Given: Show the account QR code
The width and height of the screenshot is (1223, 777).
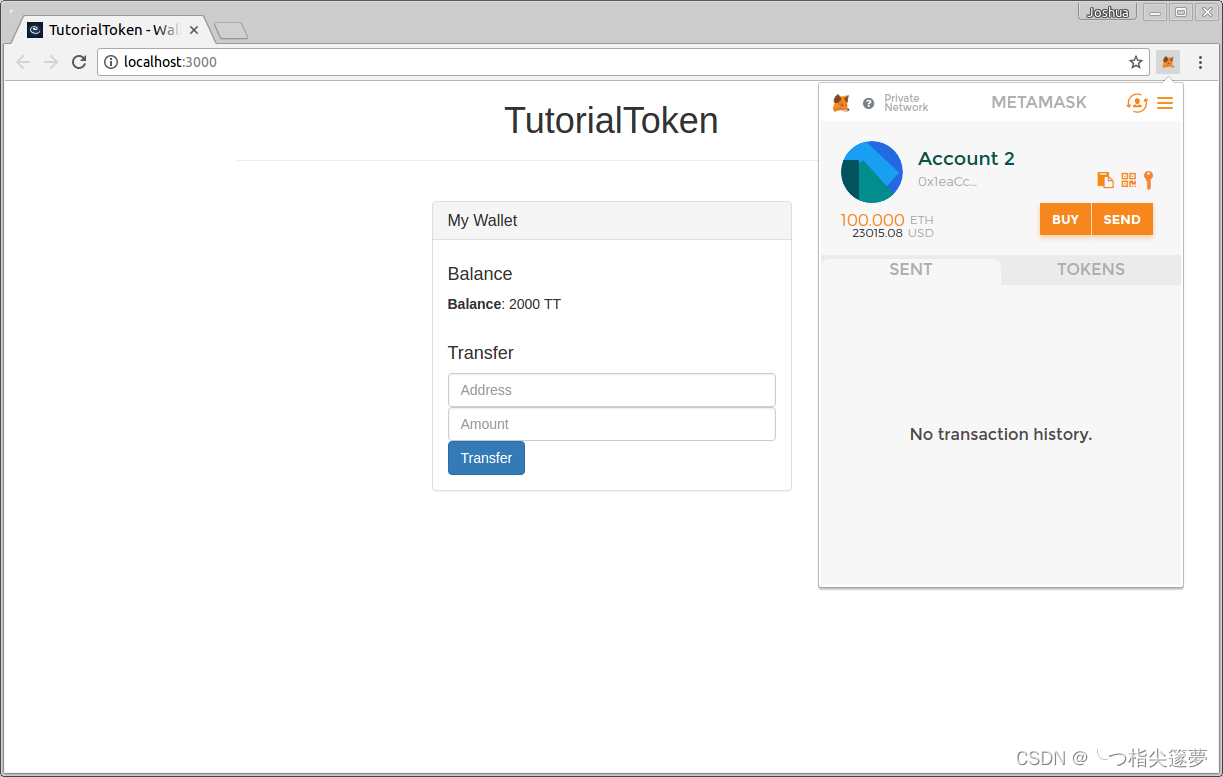Looking at the screenshot, I should click(1128, 180).
